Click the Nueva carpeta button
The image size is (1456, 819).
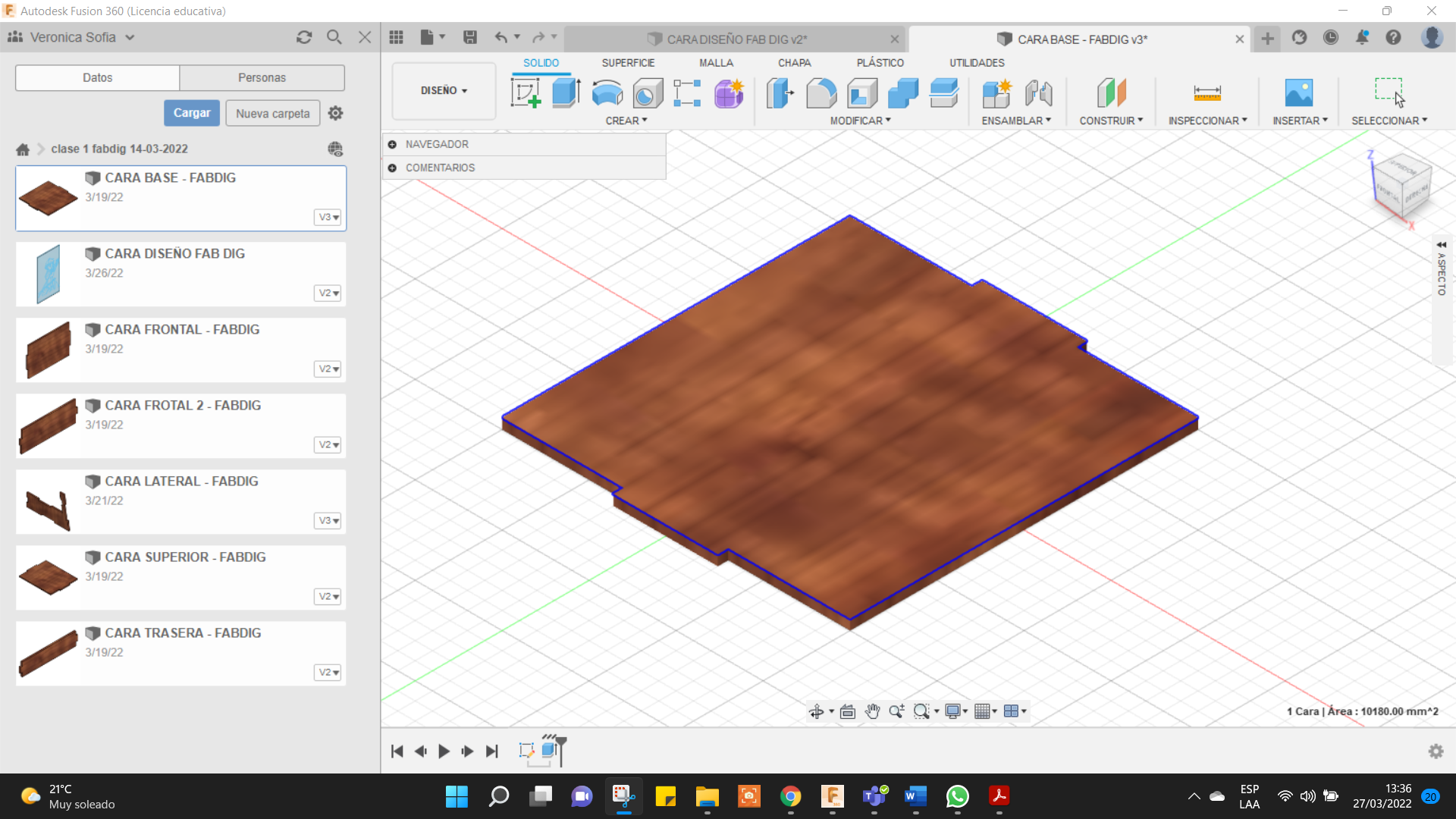(x=272, y=113)
